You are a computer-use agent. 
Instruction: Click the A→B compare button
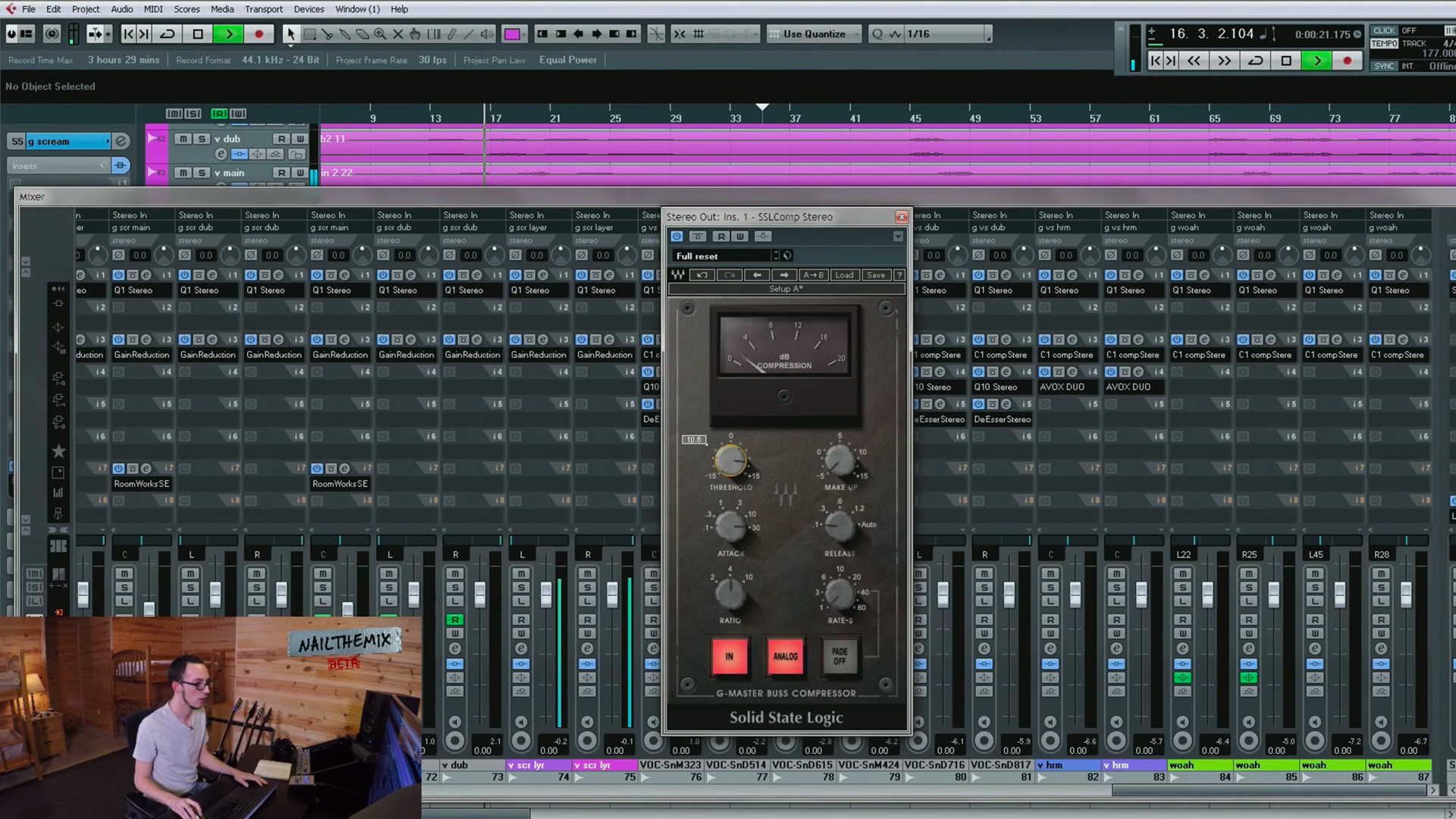814,275
